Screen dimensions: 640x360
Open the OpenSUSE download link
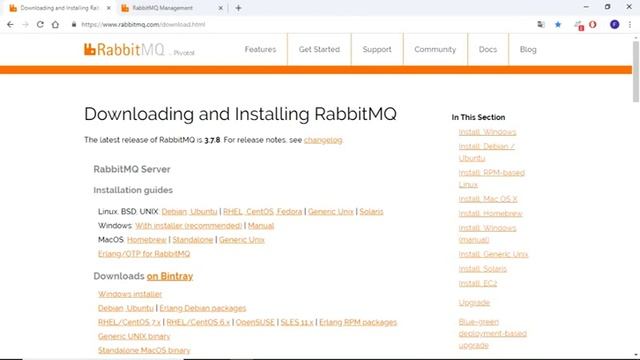coord(255,322)
